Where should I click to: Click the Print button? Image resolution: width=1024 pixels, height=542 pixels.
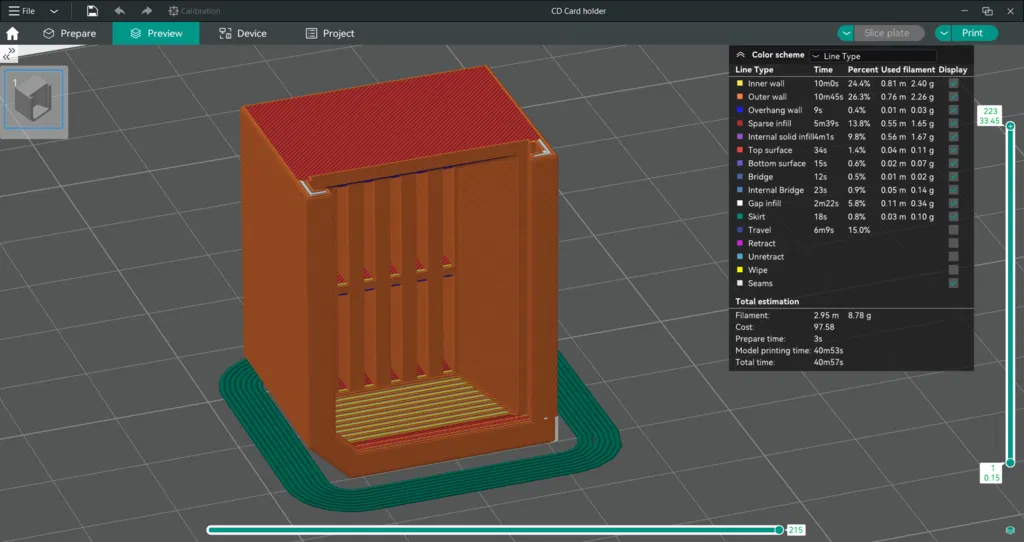click(x=972, y=33)
